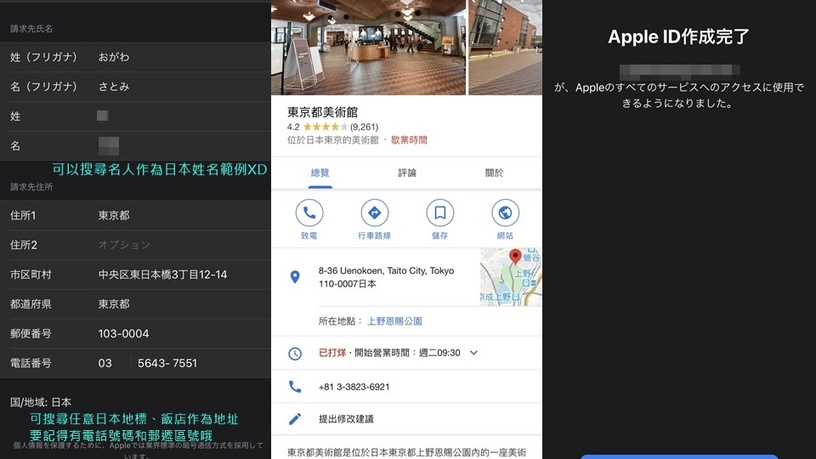
Task: Switch to the 評論 tab
Action: click(407, 173)
